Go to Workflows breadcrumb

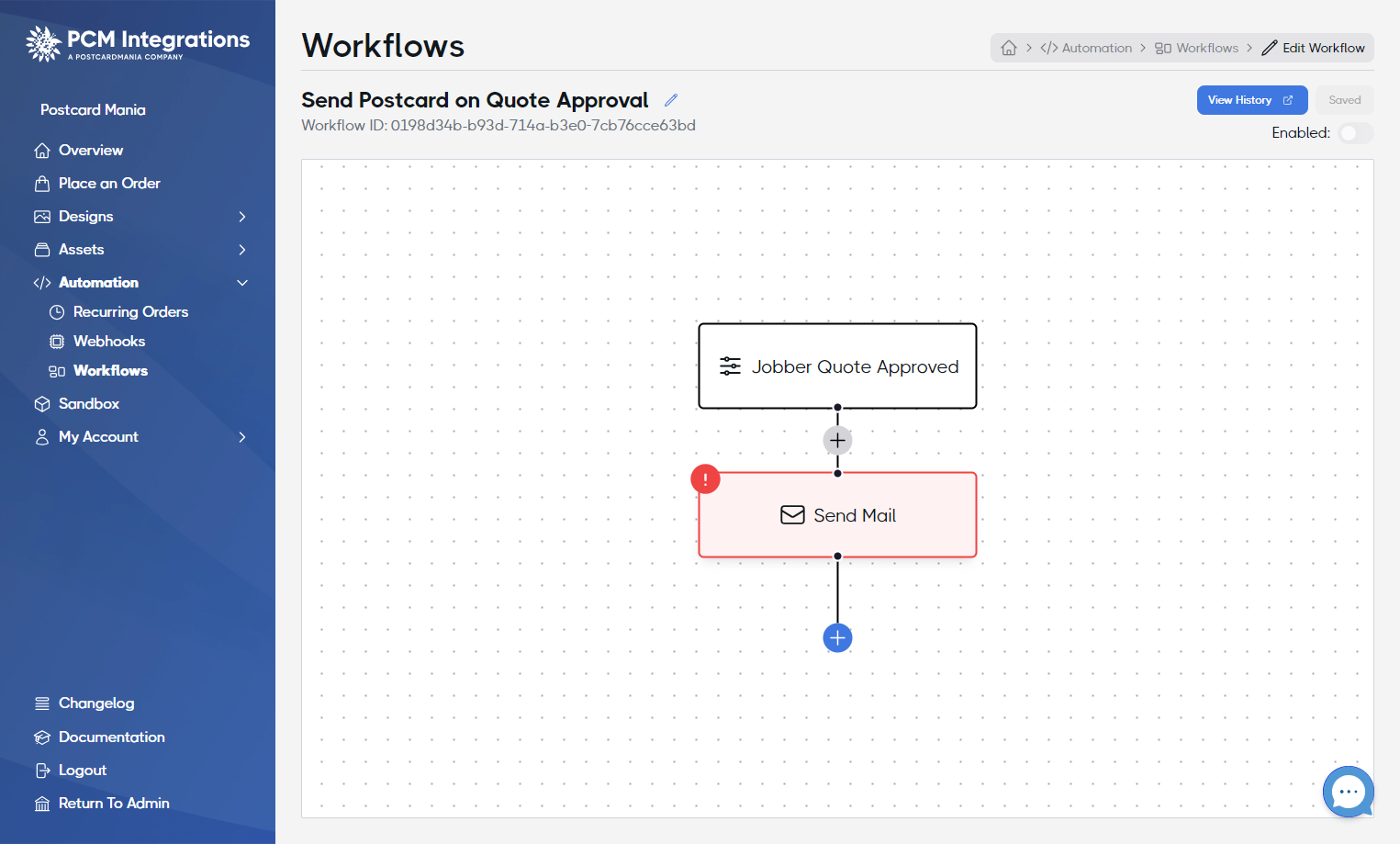tap(1196, 48)
